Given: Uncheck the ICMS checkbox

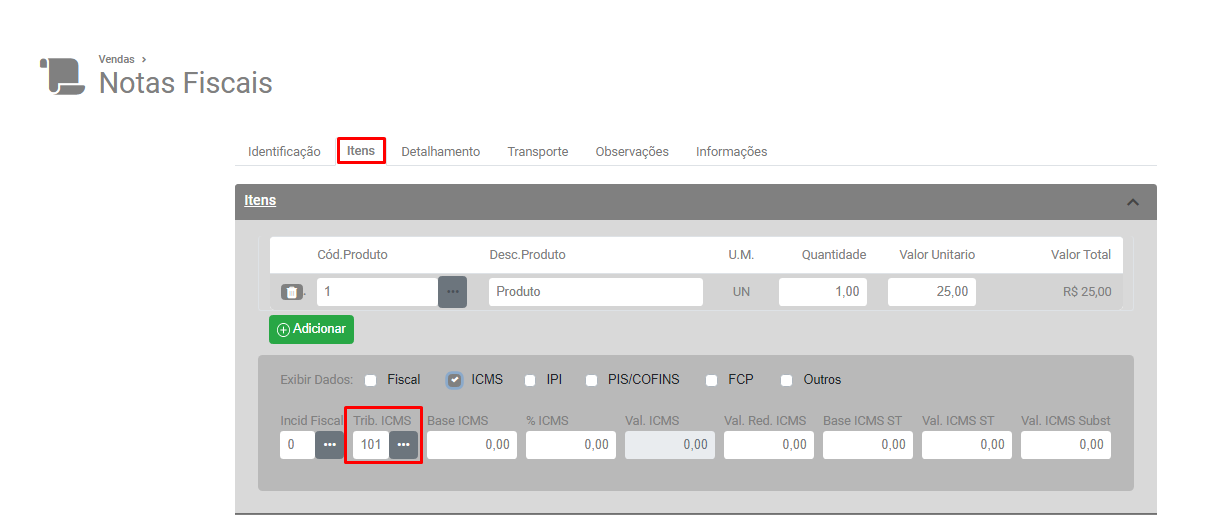Looking at the screenshot, I should [455, 380].
